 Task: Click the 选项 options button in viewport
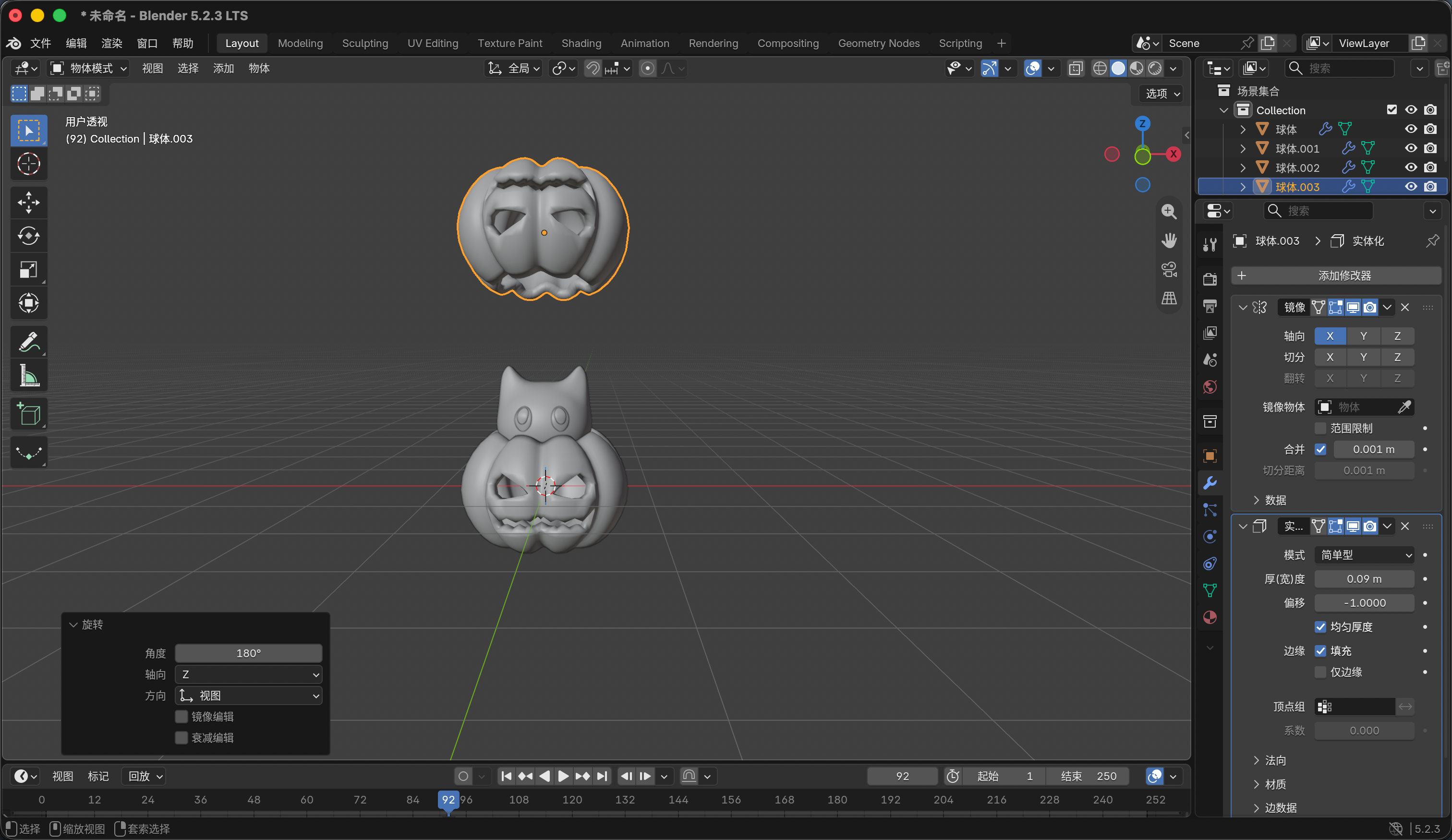point(1162,93)
